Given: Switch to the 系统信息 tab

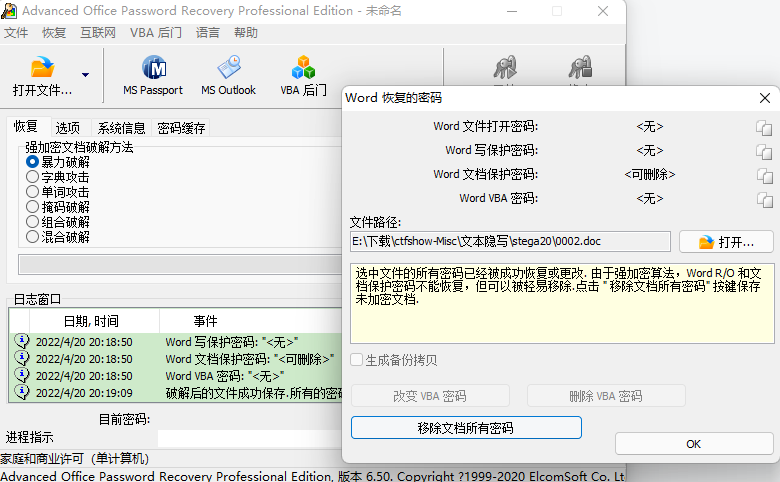Looking at the screenshot, I should click(121, 128).
